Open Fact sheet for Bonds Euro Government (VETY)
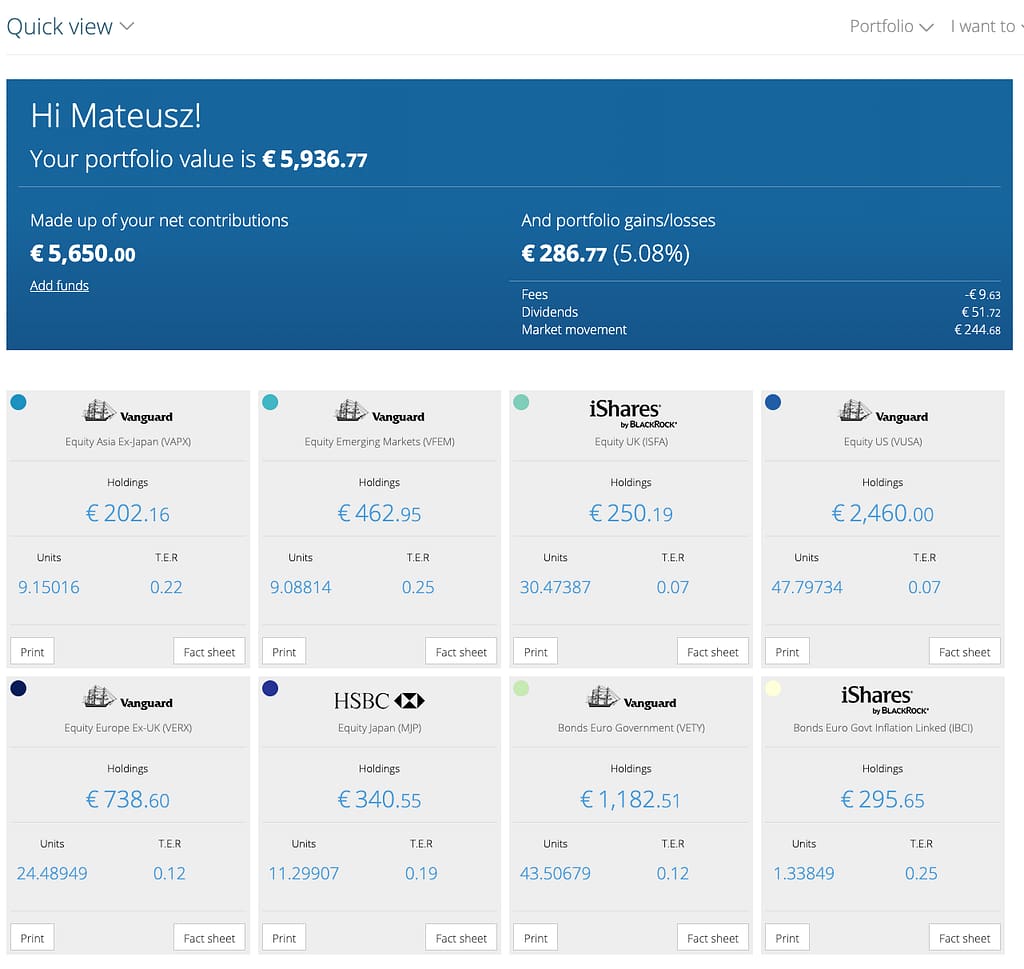This screenshot has width=1024, height=969. [712, 938]
